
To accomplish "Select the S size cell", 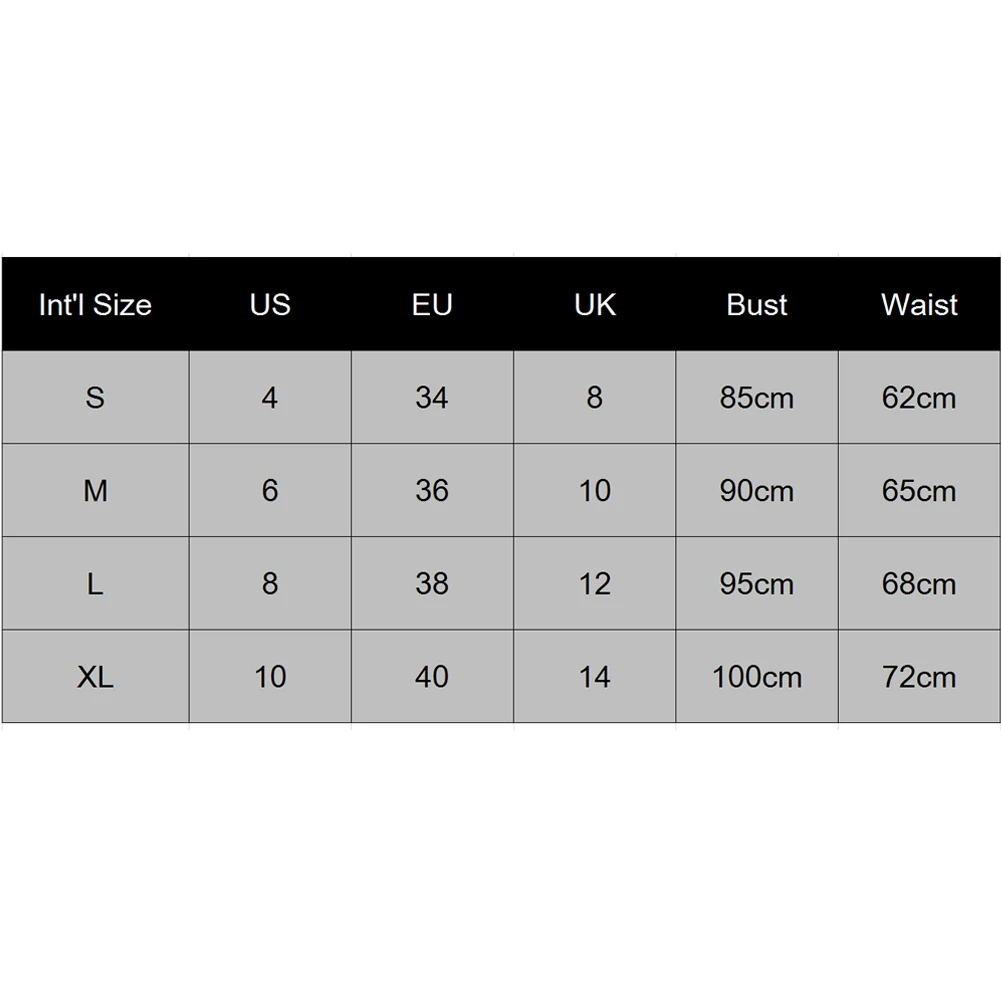I will pyautogui.click(x=95, y=398).
